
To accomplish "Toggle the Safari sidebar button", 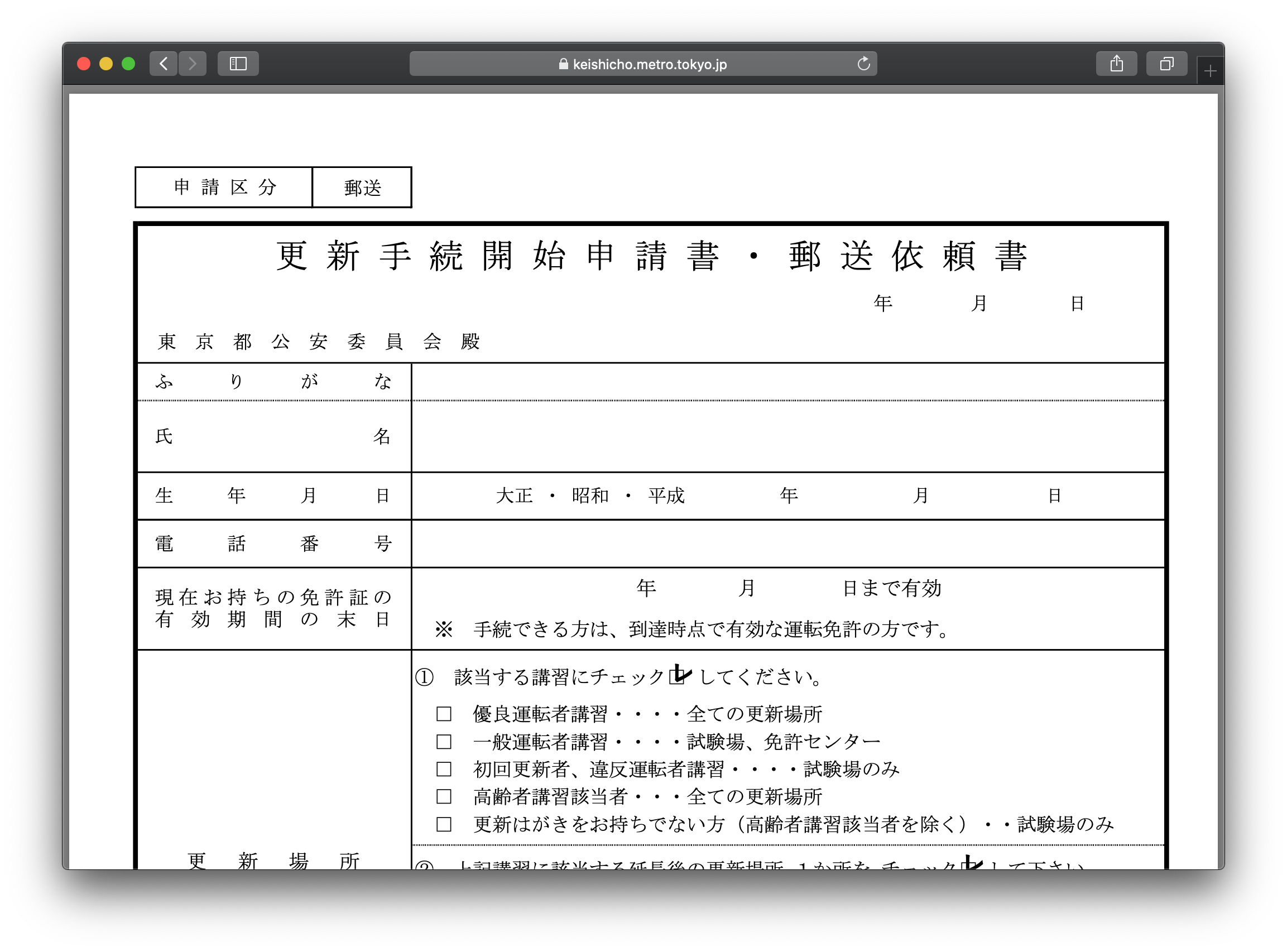I will [238, 64].
